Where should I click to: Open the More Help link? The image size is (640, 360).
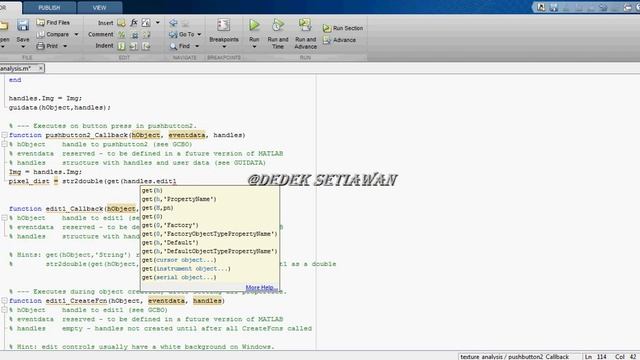(x=260, y=287)
